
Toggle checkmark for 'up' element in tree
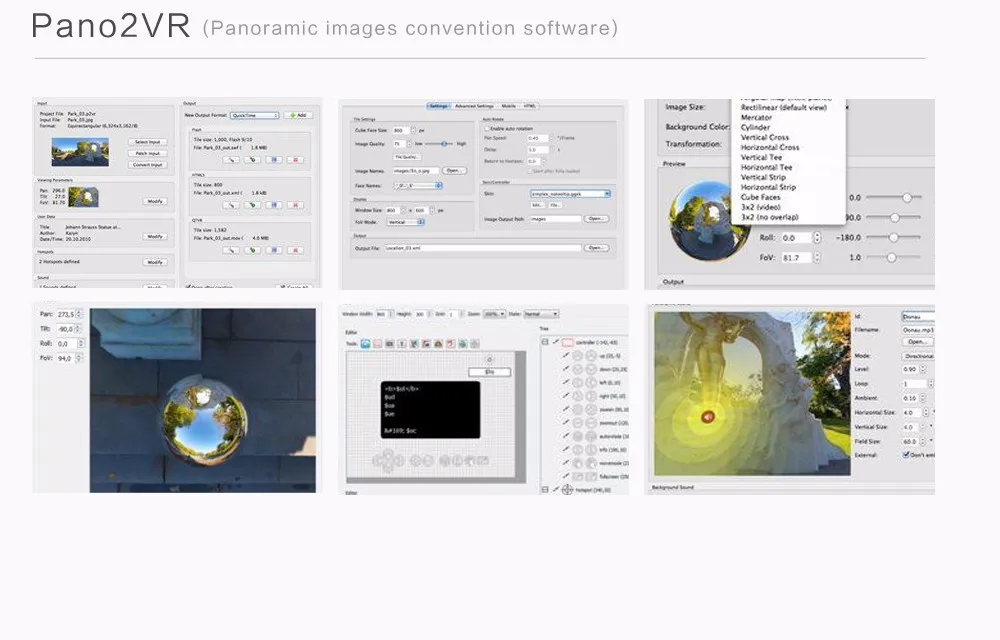[x=566, y=356]
